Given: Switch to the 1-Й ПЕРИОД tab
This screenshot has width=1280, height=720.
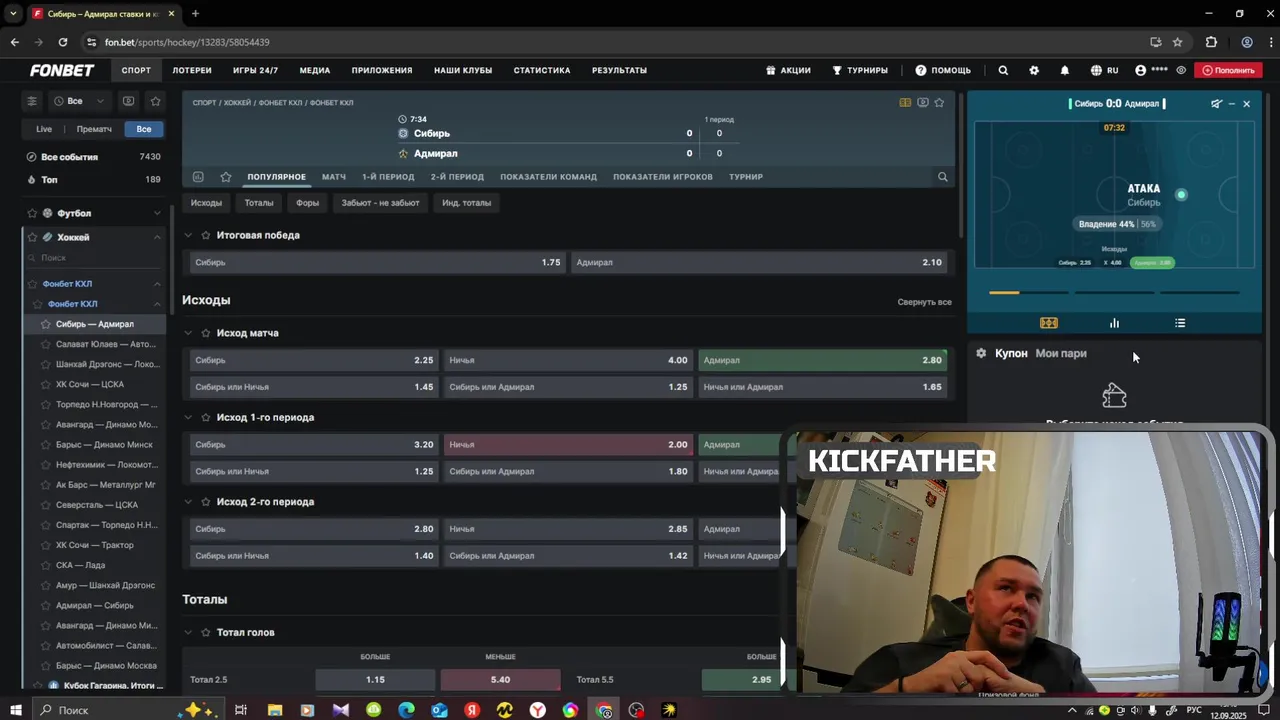Looking at the screenshot, I should 388,177.
